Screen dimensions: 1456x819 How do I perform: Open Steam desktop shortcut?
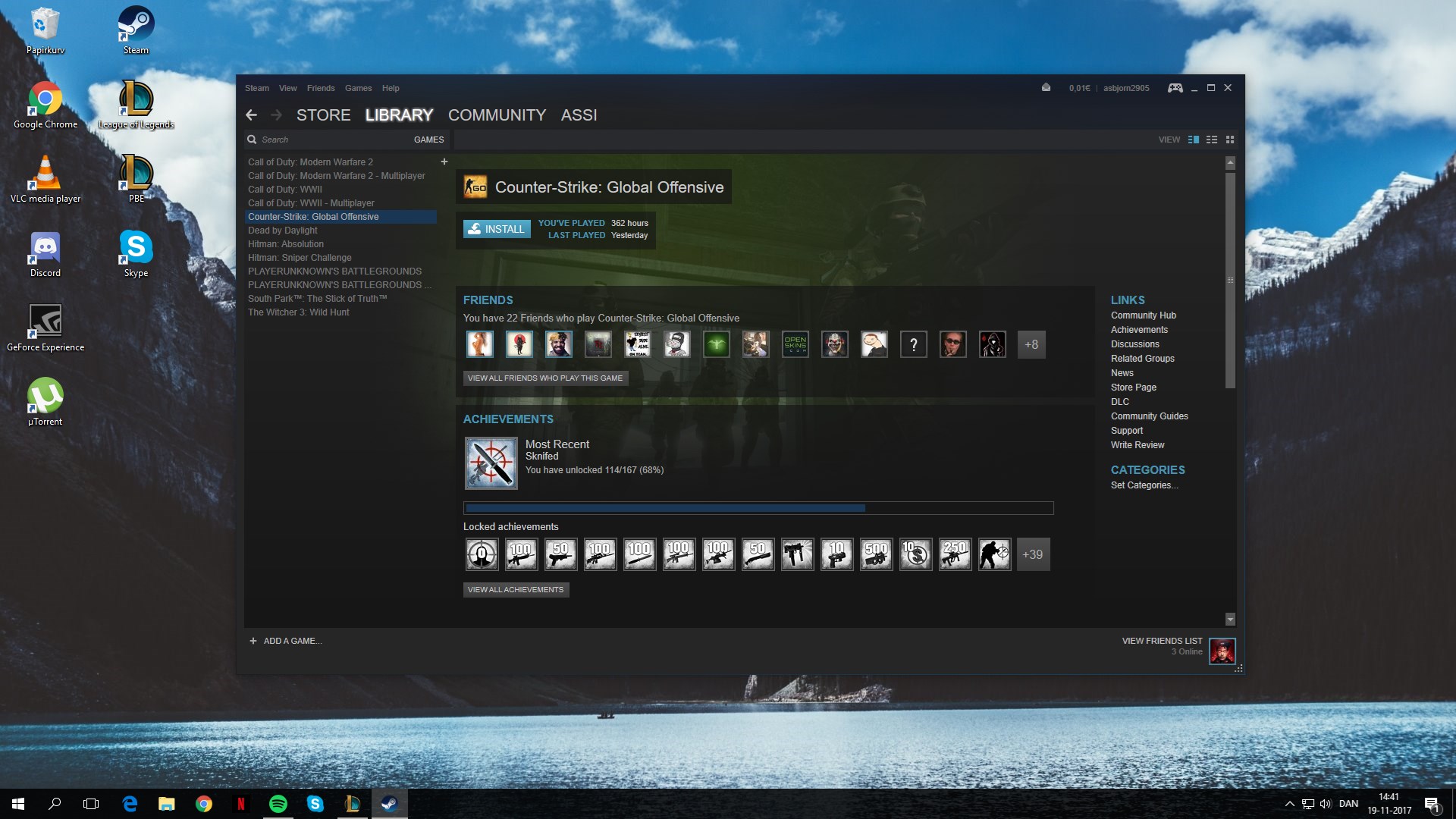[x=136, y=30]
